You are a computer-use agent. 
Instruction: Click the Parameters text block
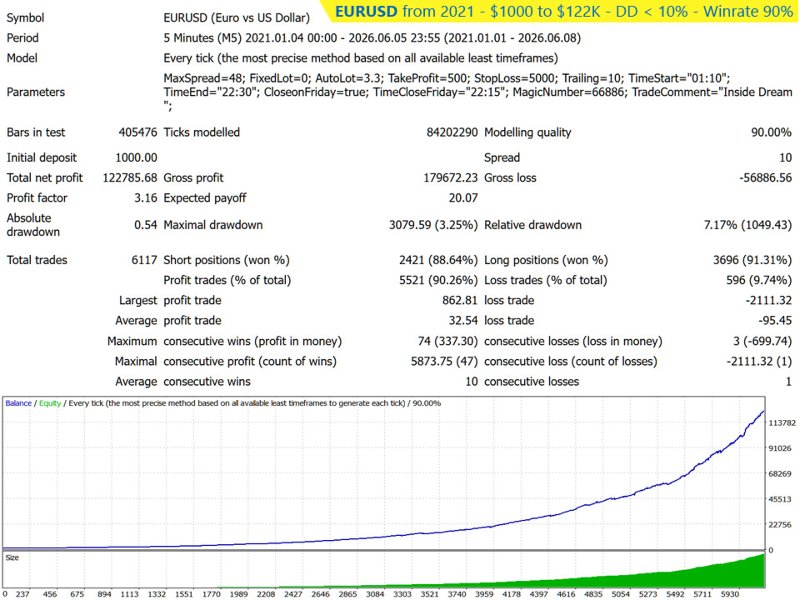coord(478,92)
